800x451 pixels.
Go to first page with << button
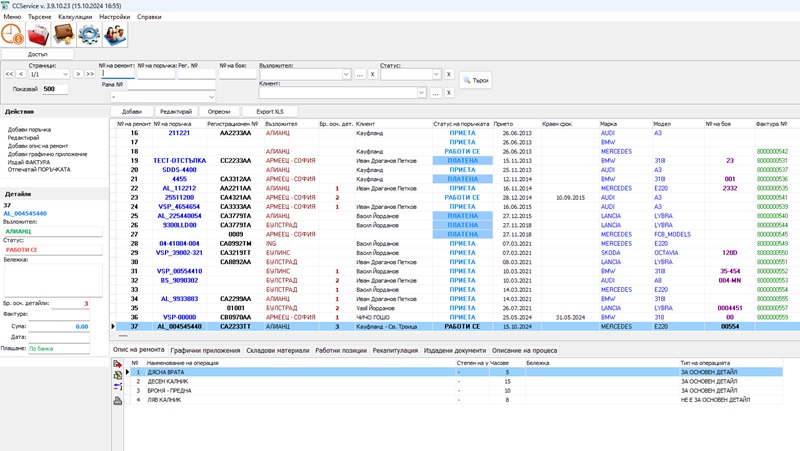(9, 74)
